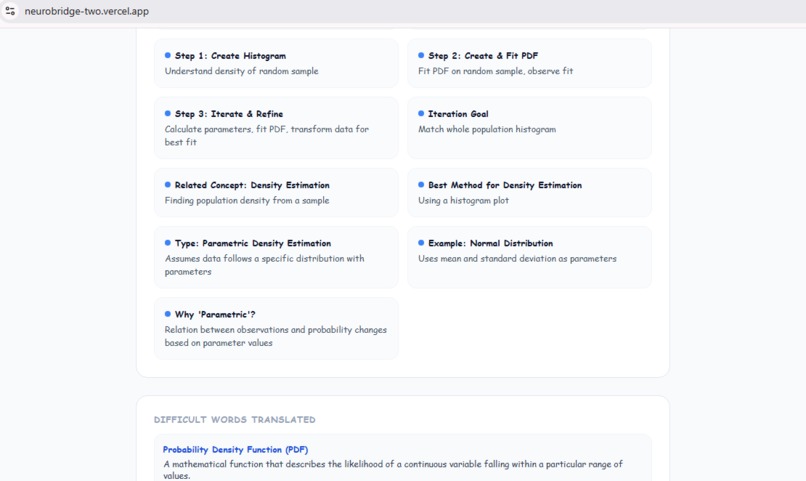Click the Step 3: Iterate & Refine heading
This screenshot has height=481, width=806.
click(x=229, y=114)
